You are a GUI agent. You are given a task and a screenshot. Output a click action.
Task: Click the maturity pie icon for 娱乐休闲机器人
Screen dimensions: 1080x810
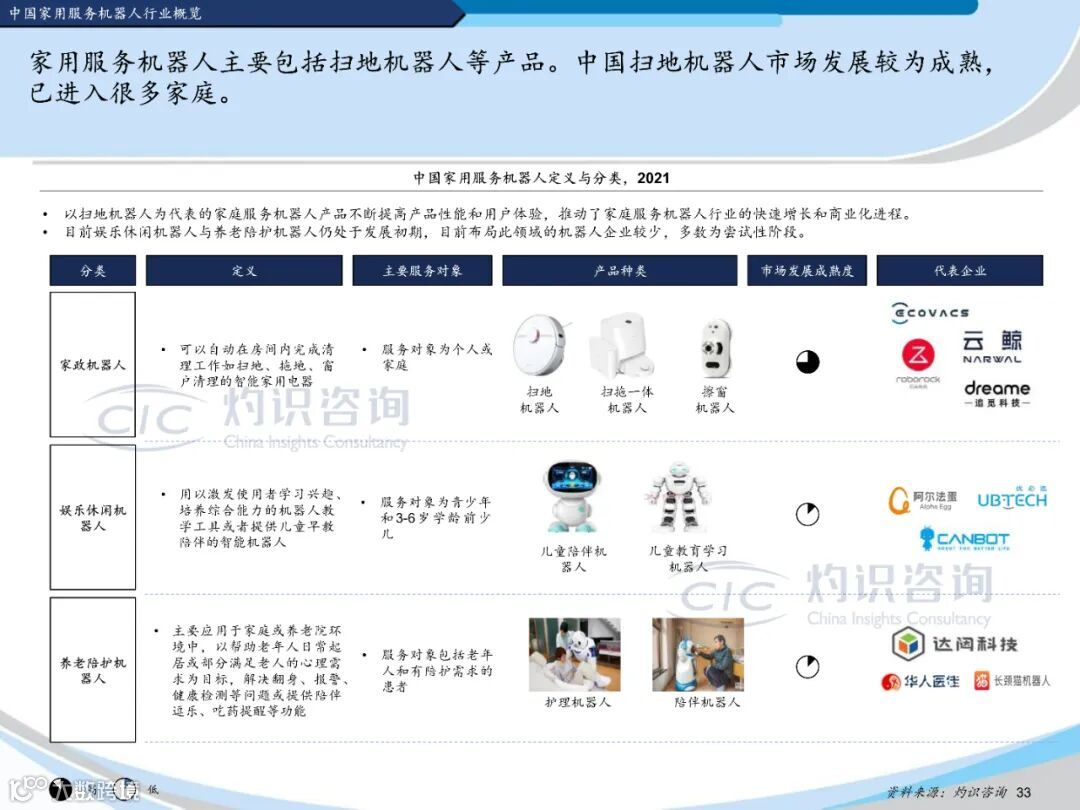pos(807,514)
